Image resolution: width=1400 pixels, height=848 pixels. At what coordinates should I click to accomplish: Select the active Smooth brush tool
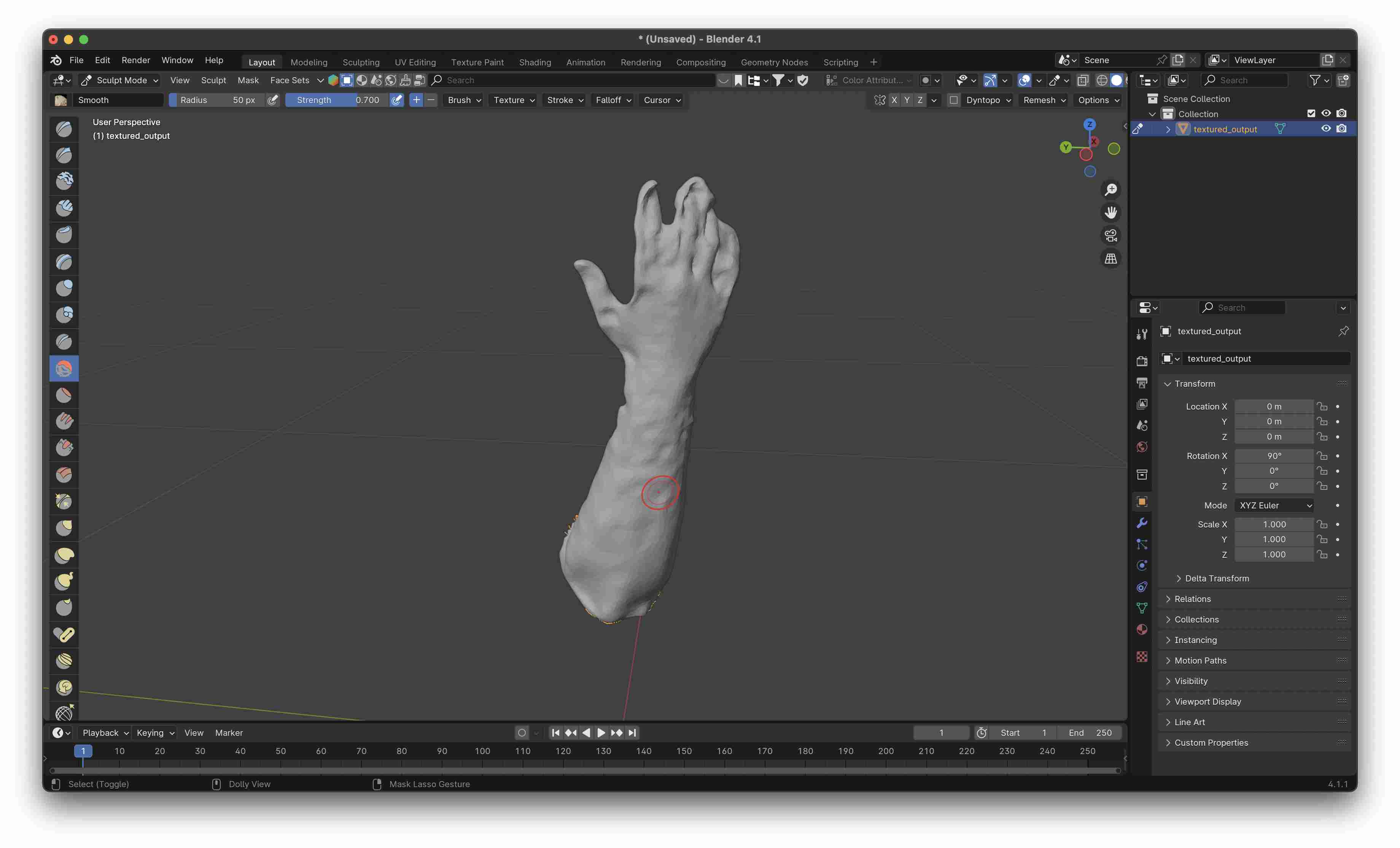click(64, 368)
